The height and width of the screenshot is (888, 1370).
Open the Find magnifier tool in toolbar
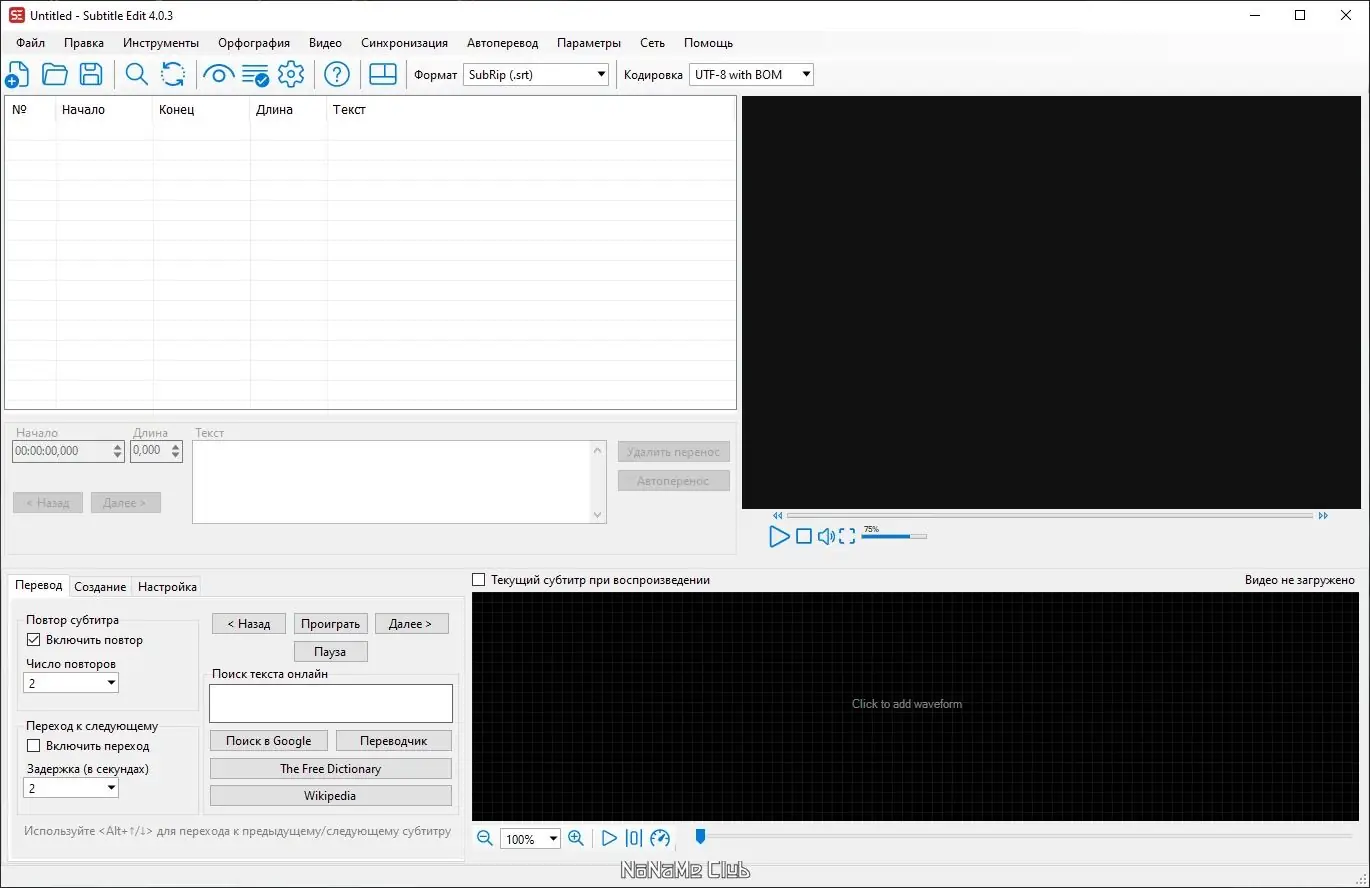(136, 74)
